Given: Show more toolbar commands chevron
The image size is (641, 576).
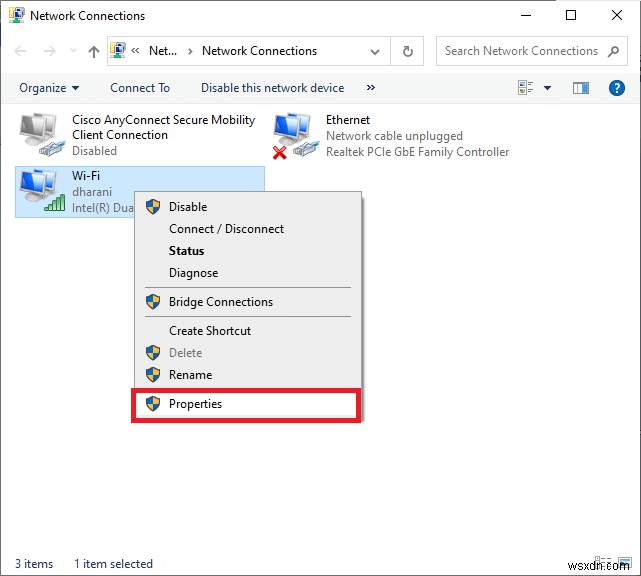Looking at the screenshot, I should point(371,87).
